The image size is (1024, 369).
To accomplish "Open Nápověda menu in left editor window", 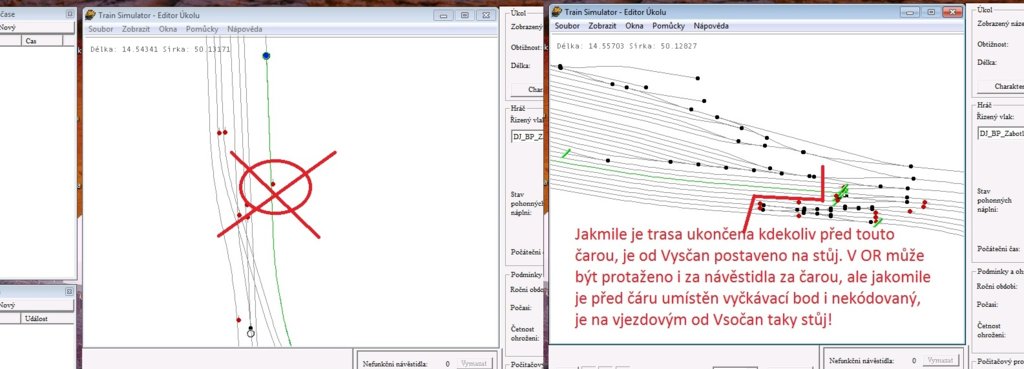I will 245,29.
